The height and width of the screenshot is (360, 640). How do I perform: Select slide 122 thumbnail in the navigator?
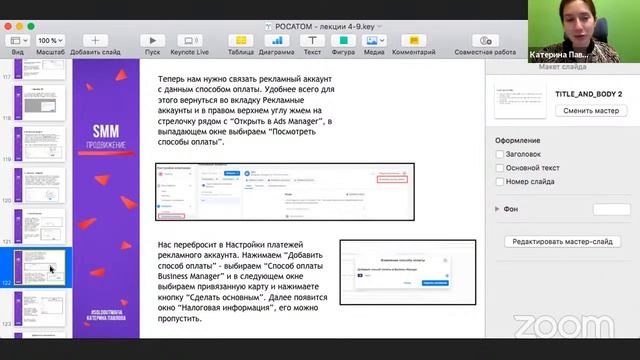[40, 268]
